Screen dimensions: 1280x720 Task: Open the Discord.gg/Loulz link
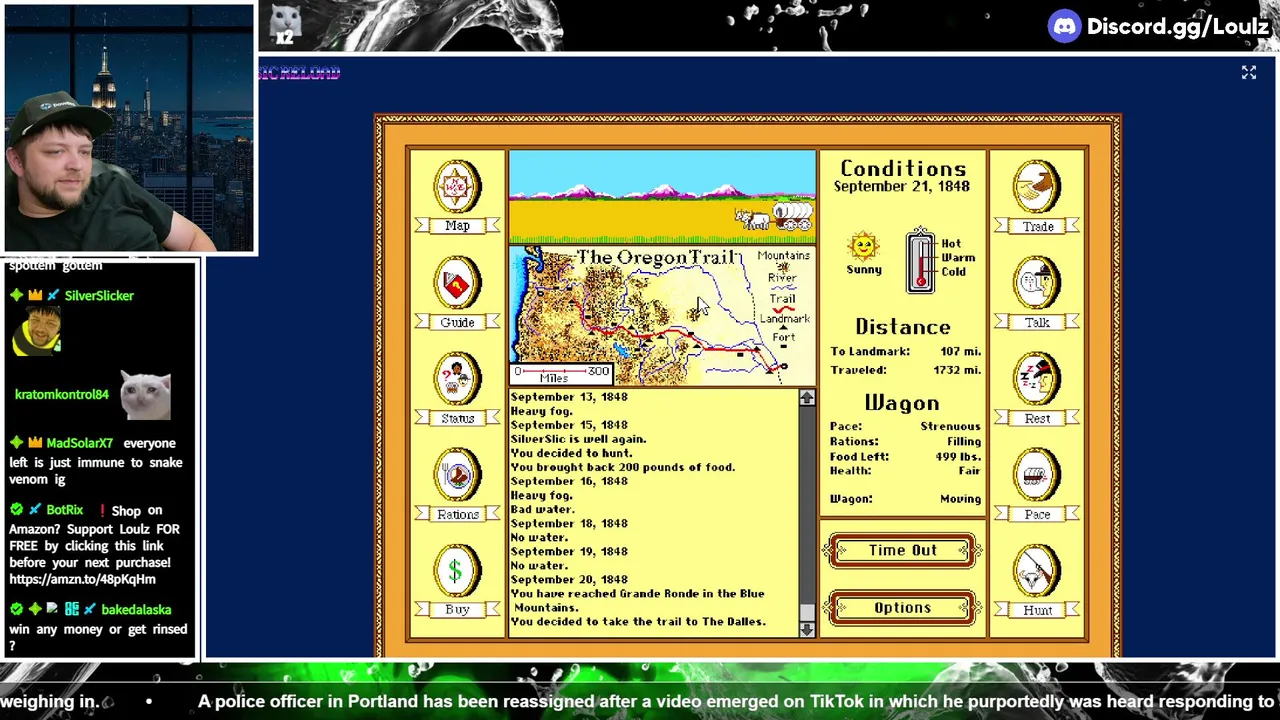point(1178,27)
